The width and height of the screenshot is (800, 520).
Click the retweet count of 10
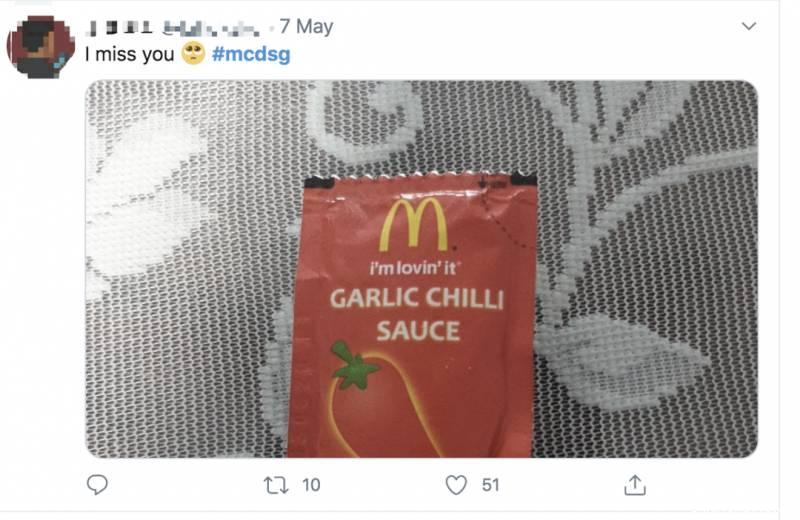click(311, 485)
